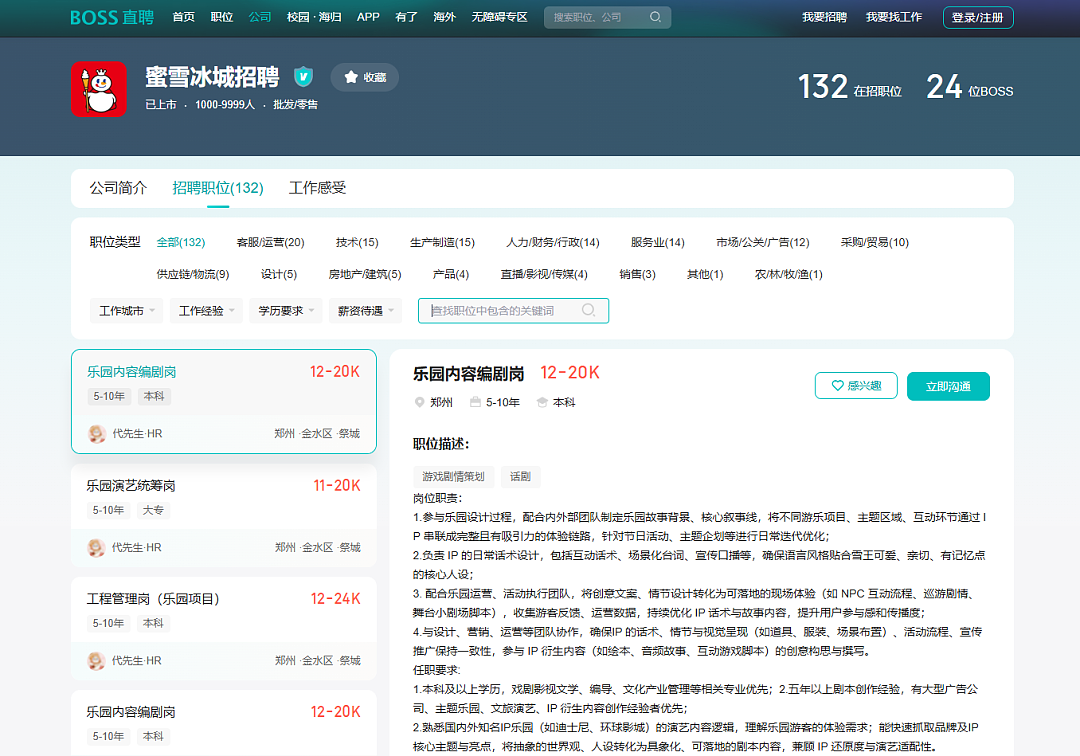Click the graduation cap icon beside 本科
Viewport: 1080px width, 756px height.
[542, 402]
